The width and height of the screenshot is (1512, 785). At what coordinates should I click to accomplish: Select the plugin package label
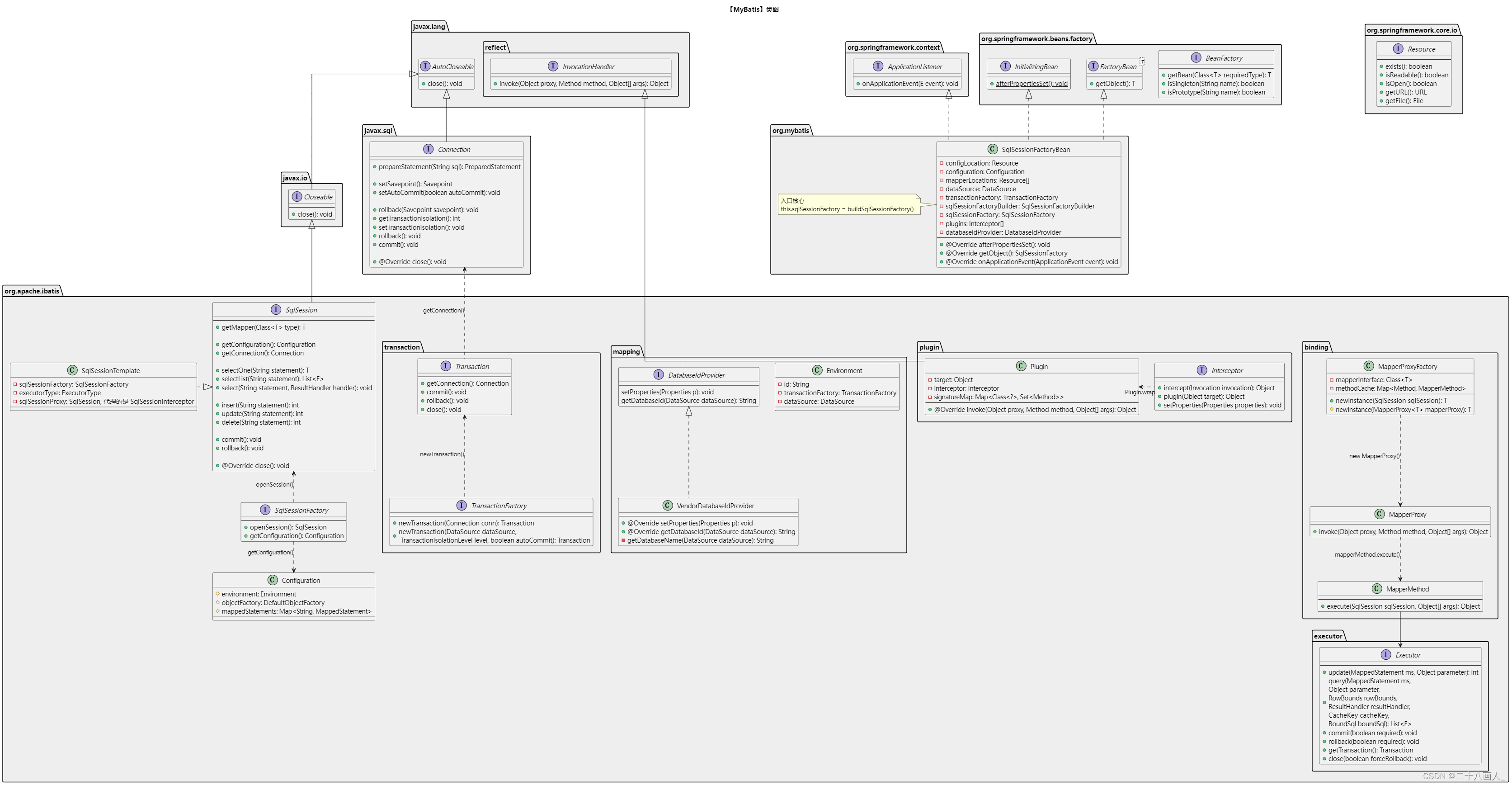click(x=929, y=347)
